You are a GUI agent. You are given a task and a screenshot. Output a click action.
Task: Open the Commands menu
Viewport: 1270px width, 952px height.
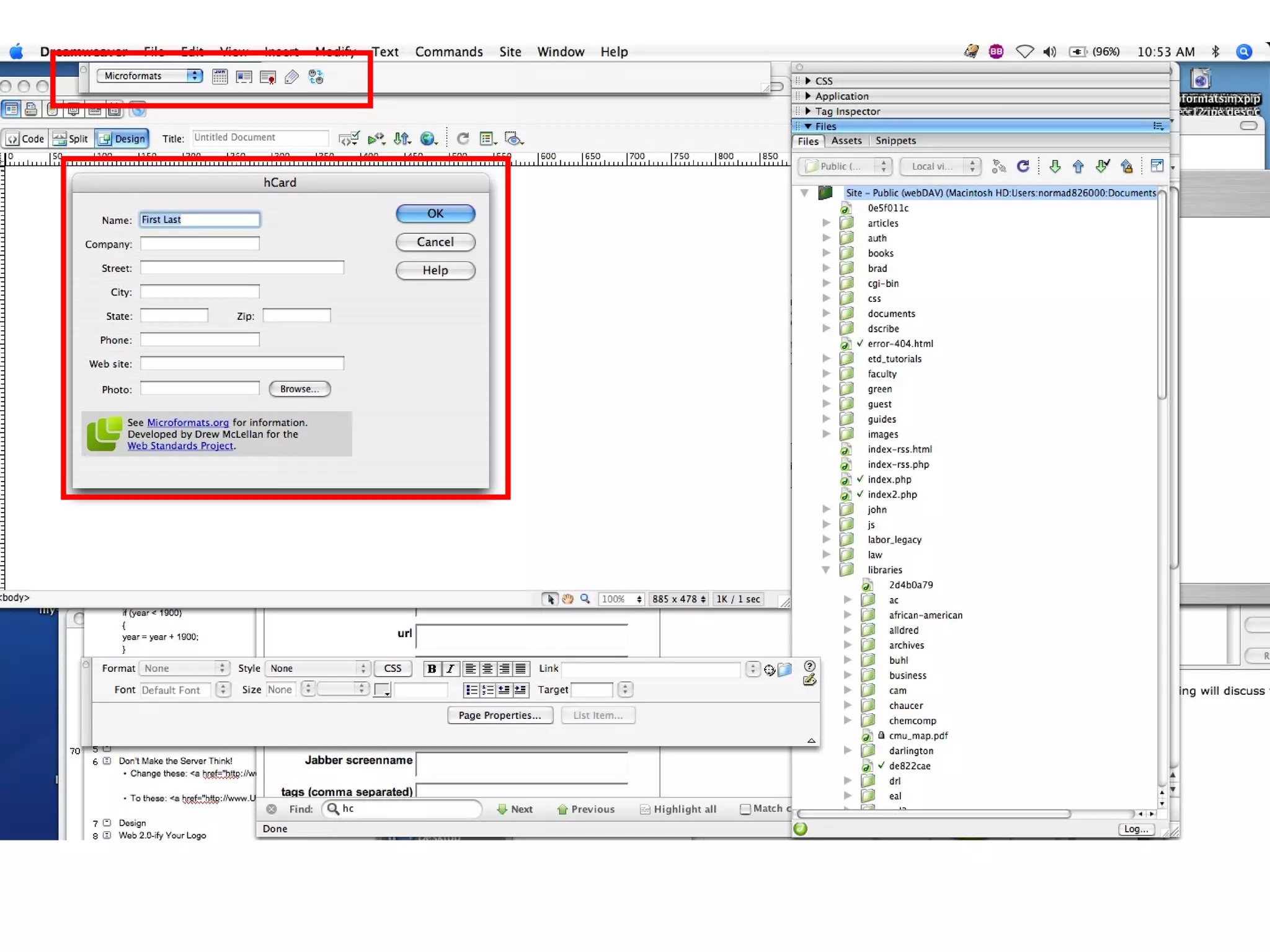click(448, 51)
